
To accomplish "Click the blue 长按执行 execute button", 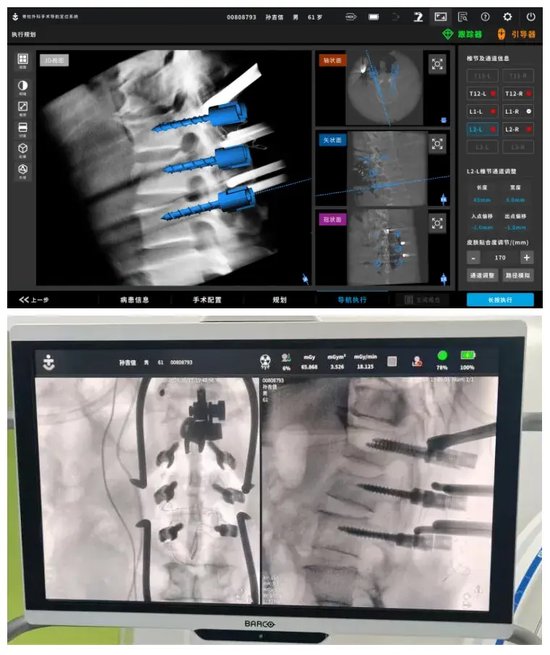I will coord(500,300).
